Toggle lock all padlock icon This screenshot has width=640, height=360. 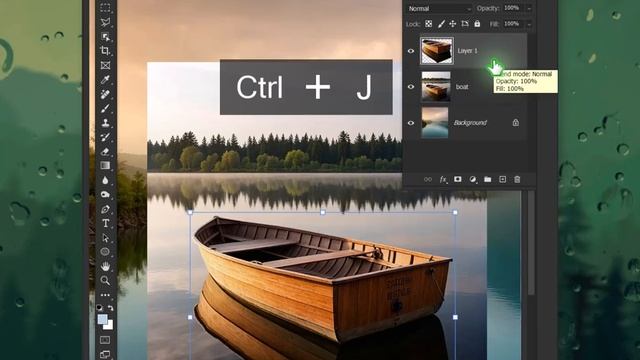coord(477,24)
